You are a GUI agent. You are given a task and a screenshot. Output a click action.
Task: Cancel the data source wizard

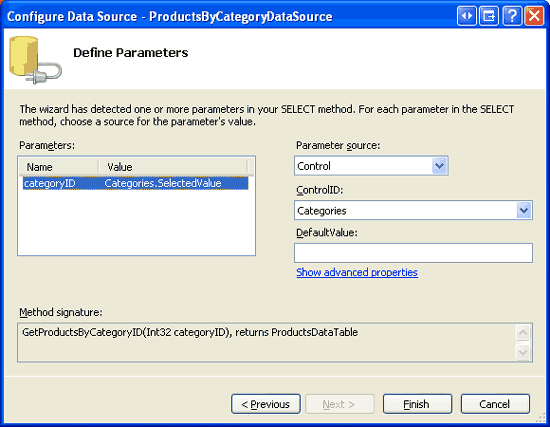coord(495,404)
